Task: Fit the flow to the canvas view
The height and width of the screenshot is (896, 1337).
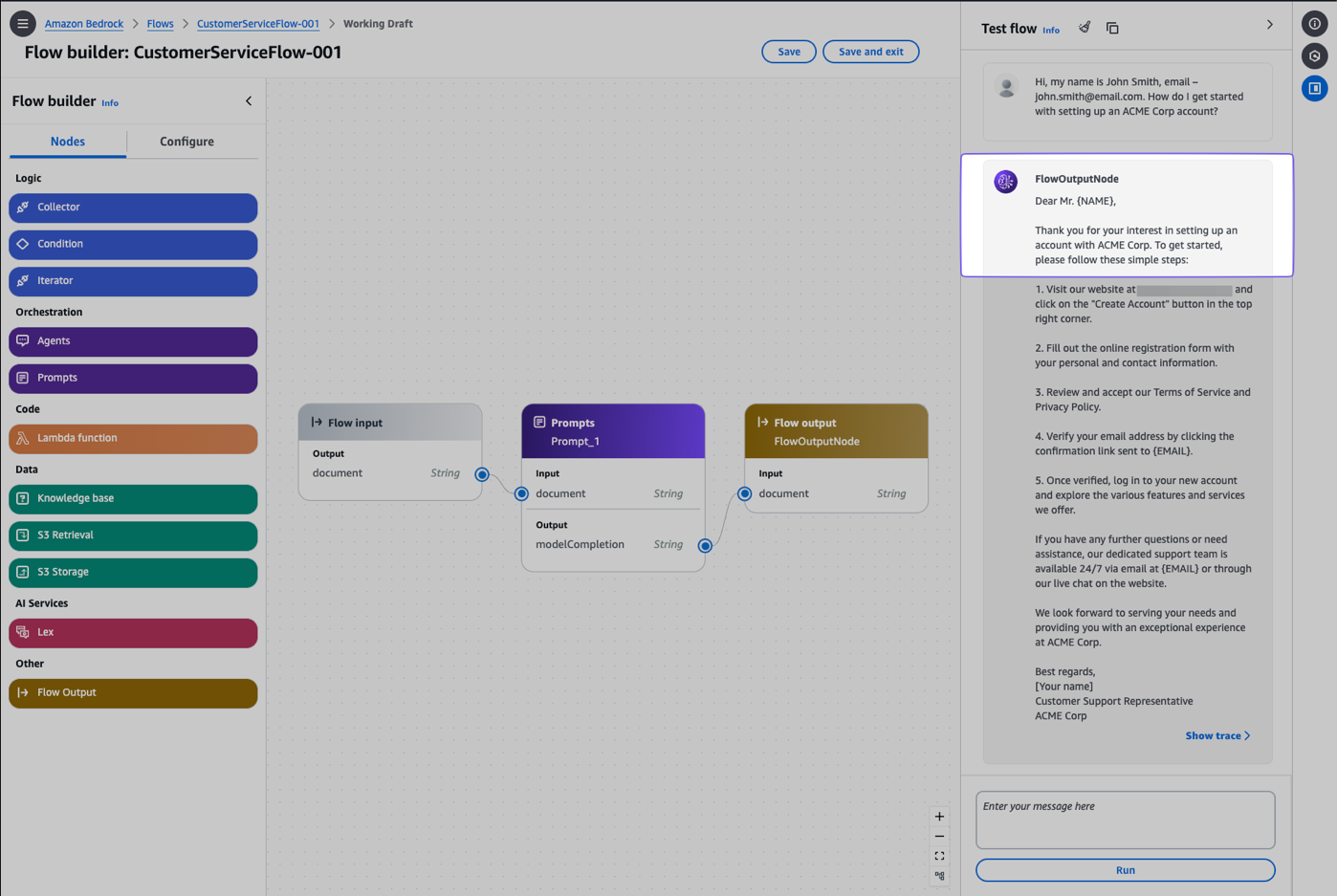Action: tap(939, 856)
